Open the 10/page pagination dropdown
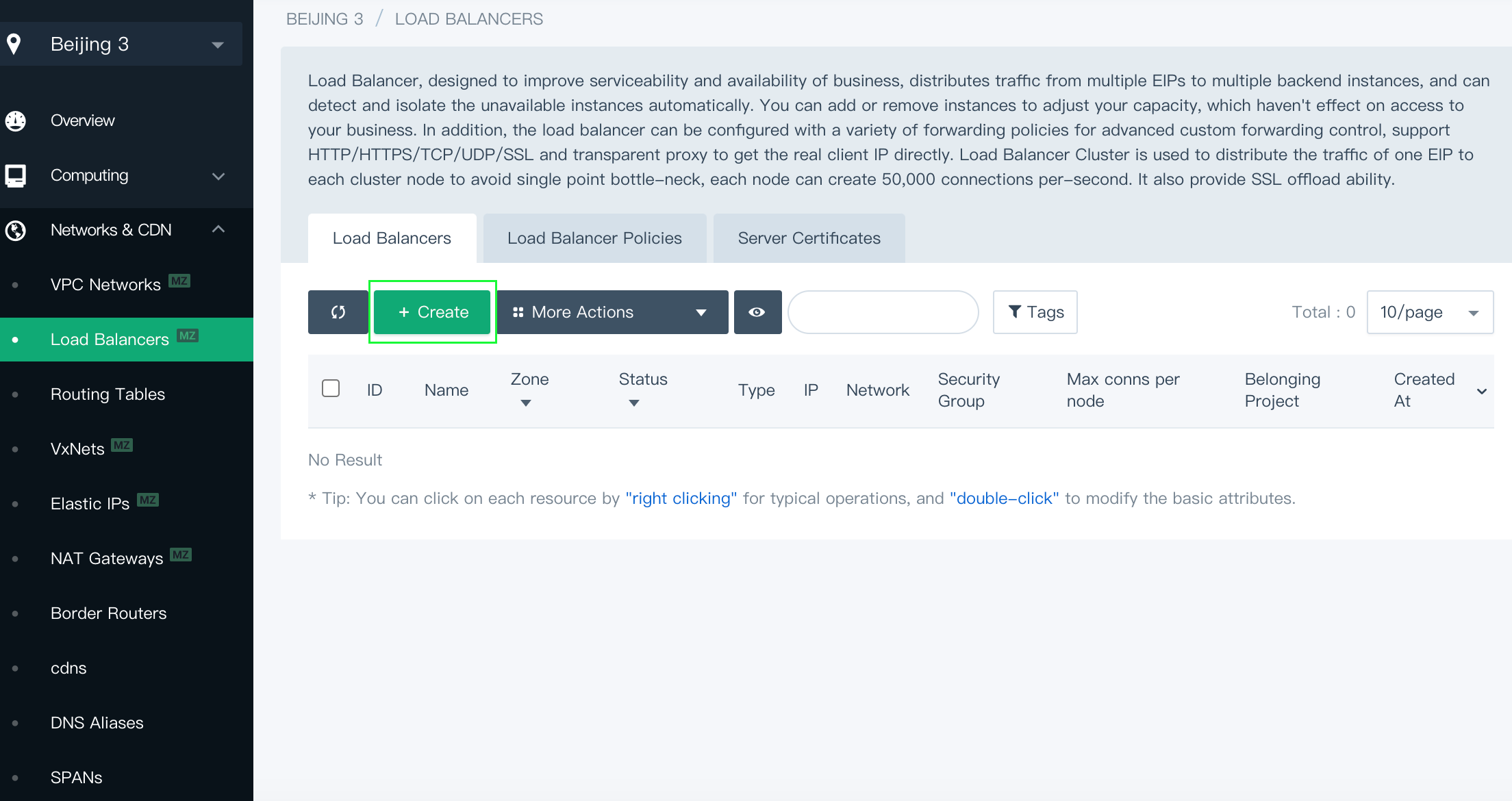The height and width of the screenshot is (801, 1512). pos(1429,312)
